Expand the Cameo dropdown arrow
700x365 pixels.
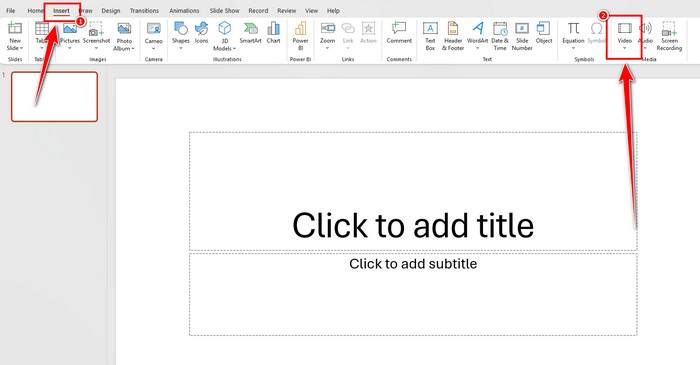pyautogui.click(x=154, y=48)
